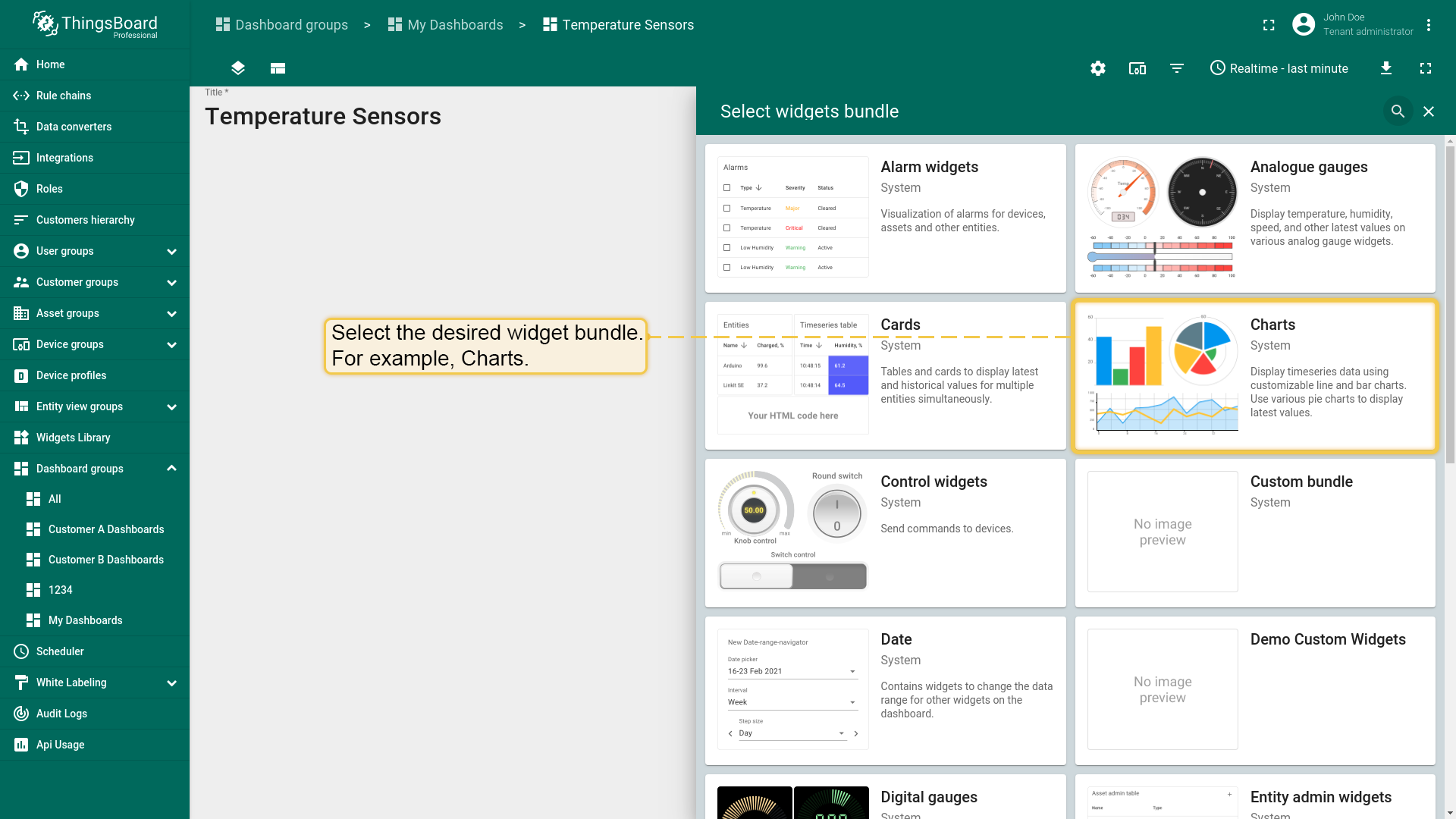This screenshot has height=819, width=1456.
Task: Open the dashboard layout icon
Action: click(x=278, y=68)
